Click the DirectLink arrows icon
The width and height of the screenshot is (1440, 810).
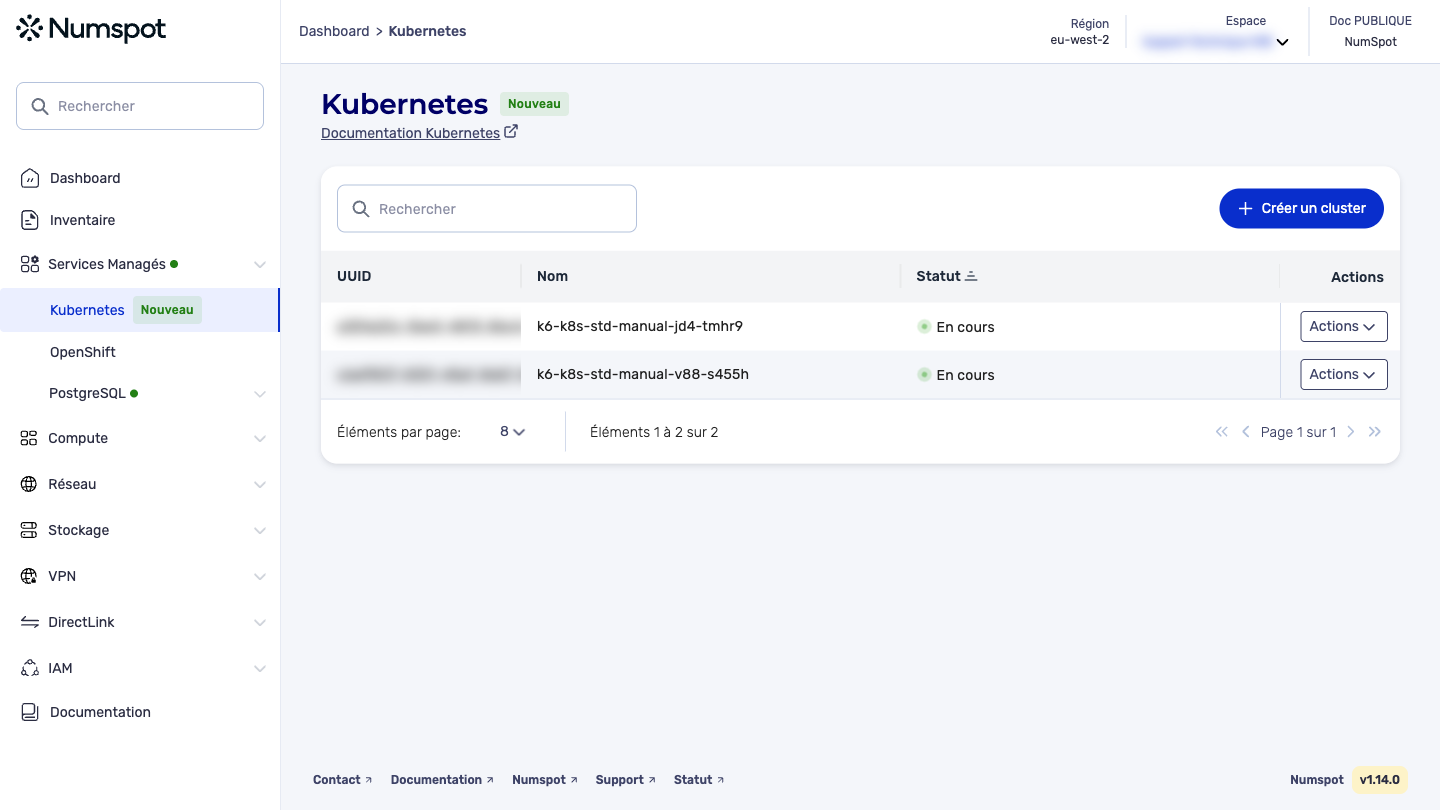pos(30,622)
